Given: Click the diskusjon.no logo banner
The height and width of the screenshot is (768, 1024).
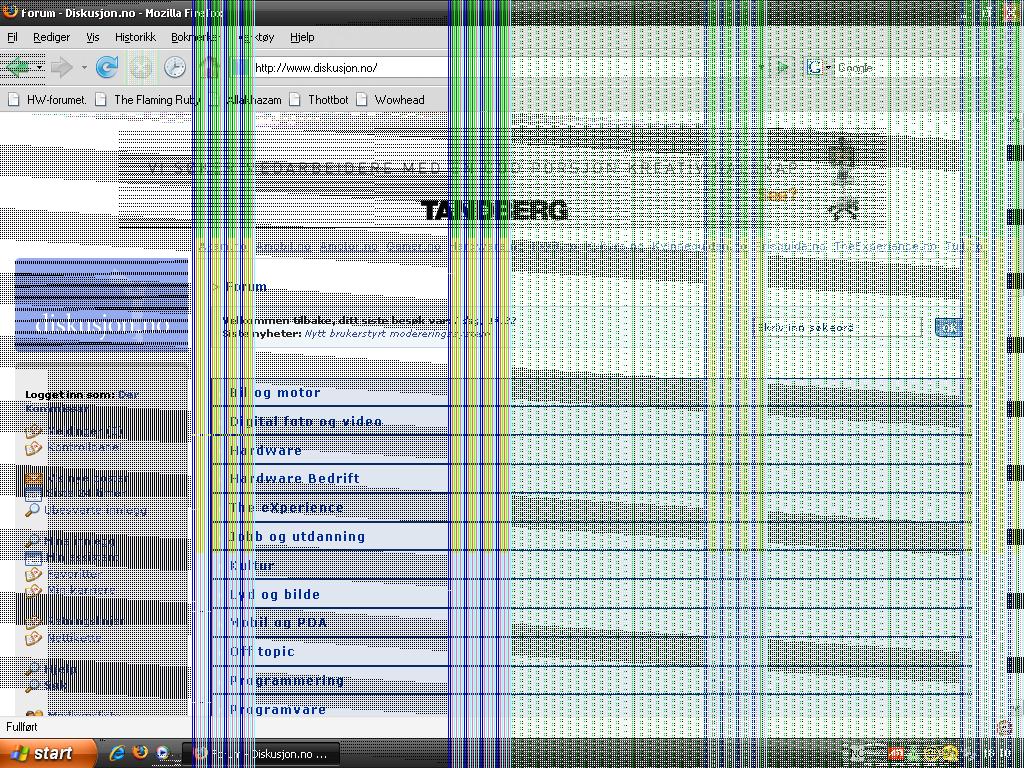Looking at the screenshot, I should (101, 305).
